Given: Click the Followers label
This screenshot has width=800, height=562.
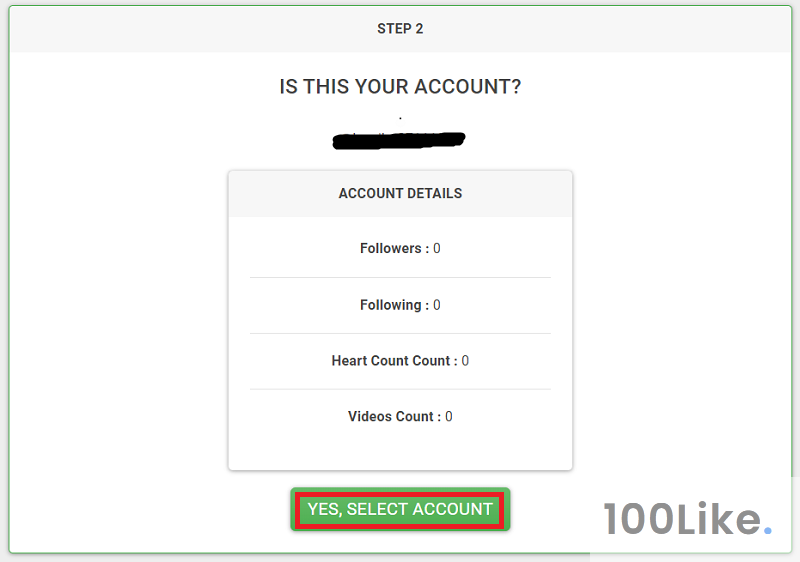Looking at the screenshot, I should click(394, 248).
